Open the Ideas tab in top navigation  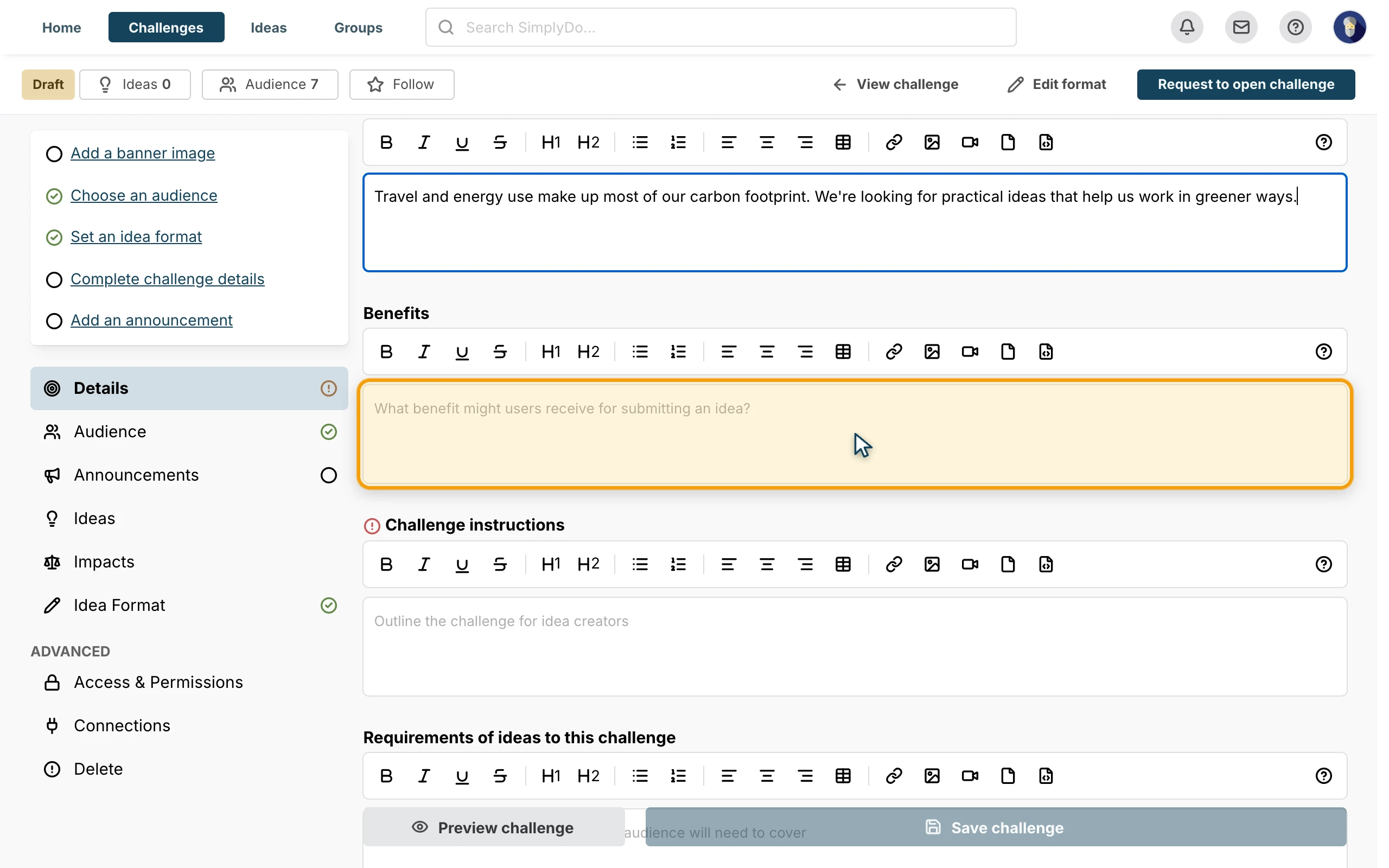[x=269, y=28]
